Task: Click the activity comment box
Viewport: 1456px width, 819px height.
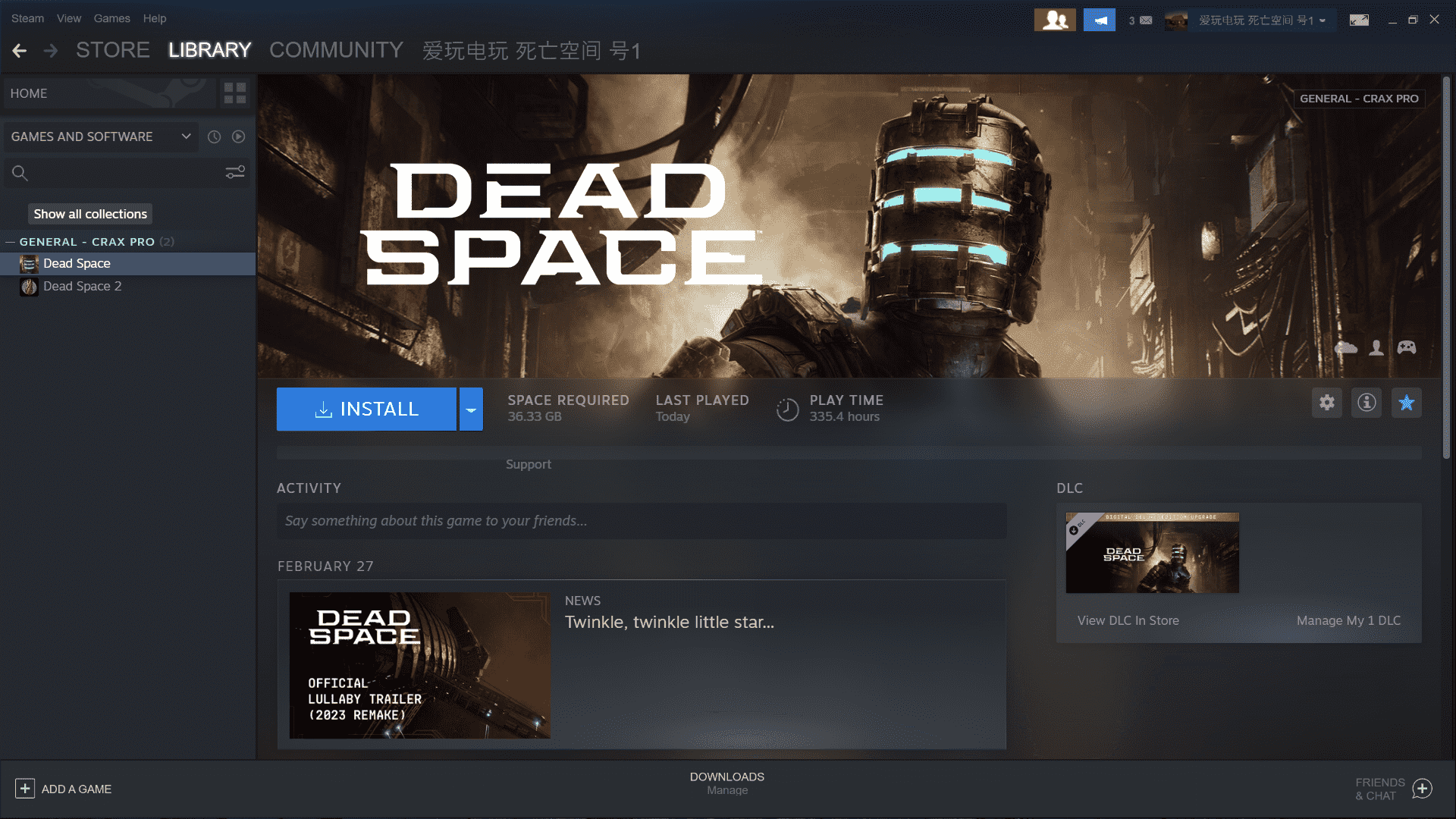Action: pyautogui.click(x=642, y=521)
